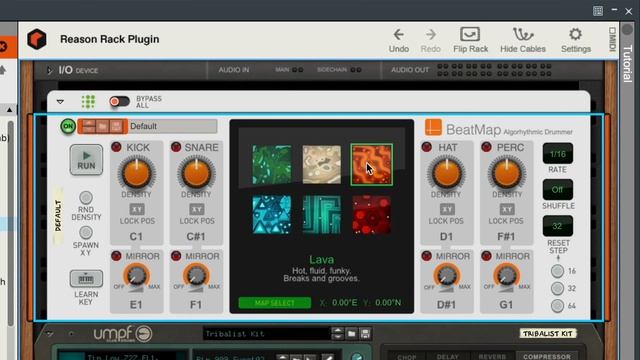Image resolution: width=640 pixels, height=360 pixels.
Task: Click the Reason Rack Plugin logo icon
Action: (37, 39)
